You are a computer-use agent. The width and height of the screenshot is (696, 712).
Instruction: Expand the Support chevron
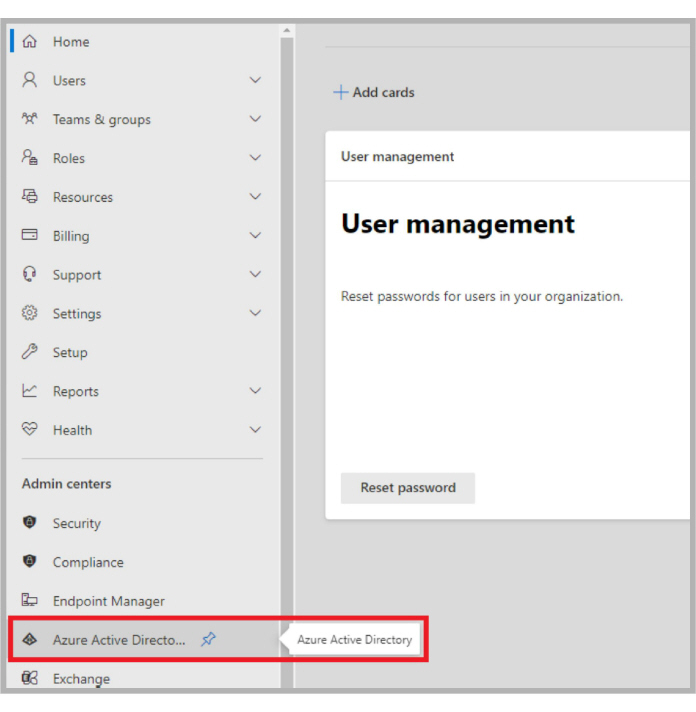256,274
